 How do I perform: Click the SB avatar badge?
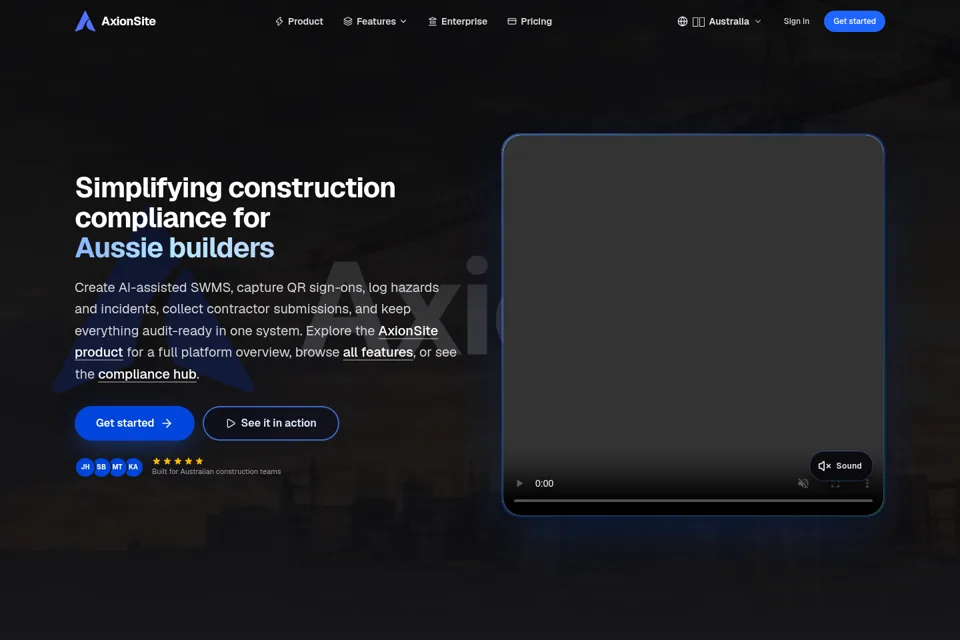[101, 467]
